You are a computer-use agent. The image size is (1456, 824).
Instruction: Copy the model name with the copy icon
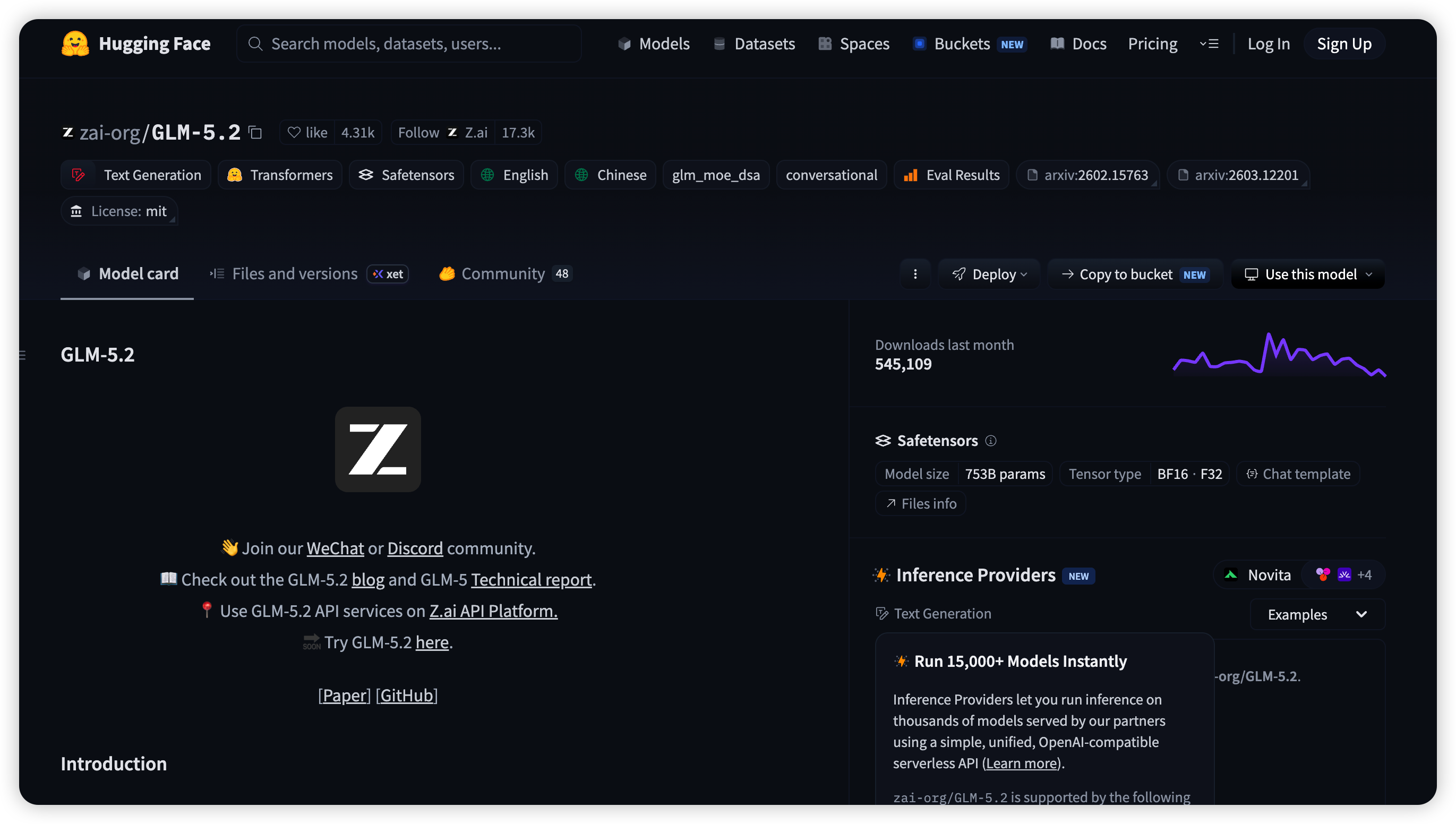256,132
